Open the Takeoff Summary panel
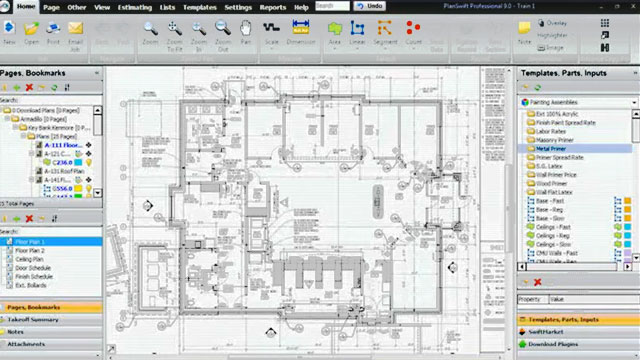The width and height of the screenshot is (640, 360). 51,320
